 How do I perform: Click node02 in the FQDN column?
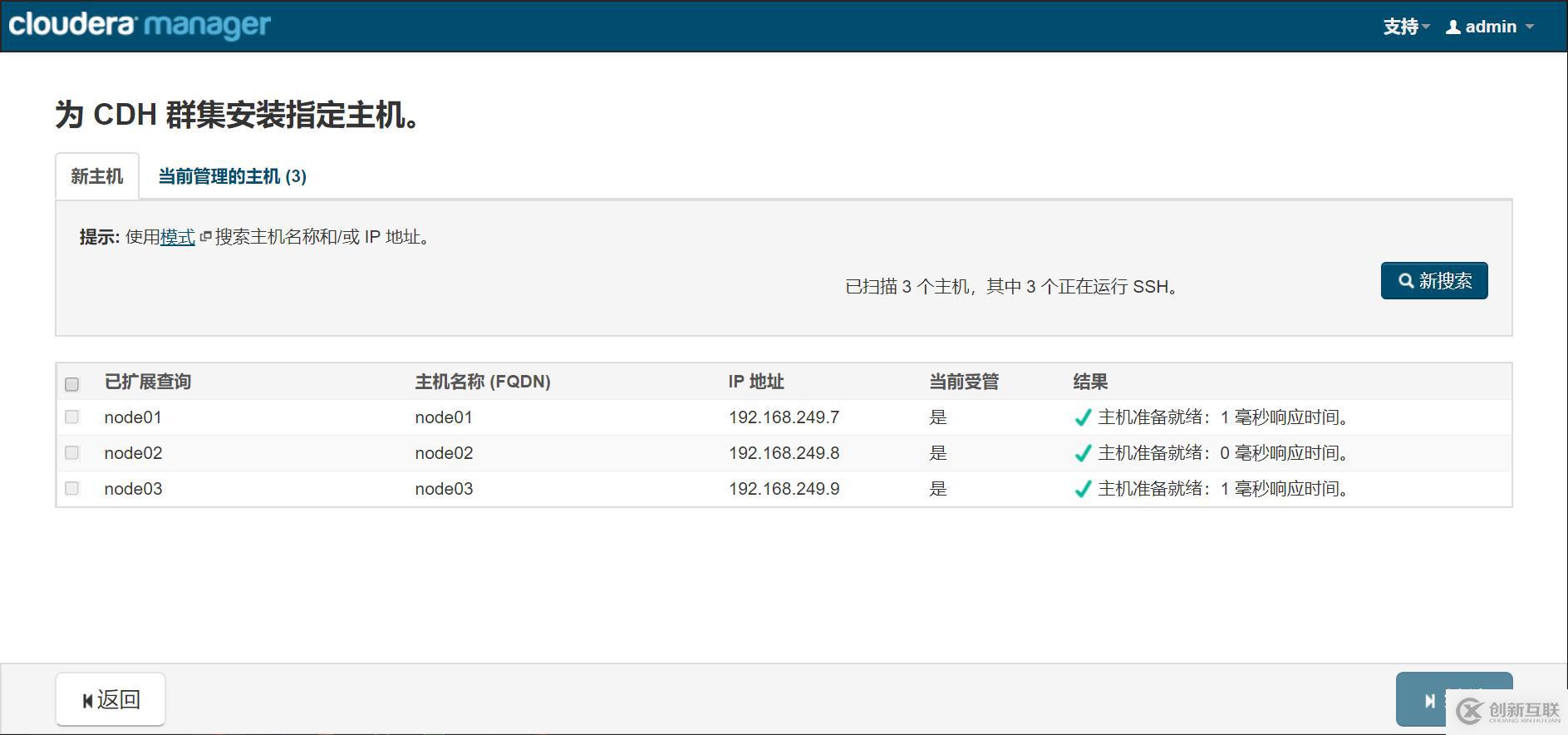pyautogui.click(x=444, y=453)
